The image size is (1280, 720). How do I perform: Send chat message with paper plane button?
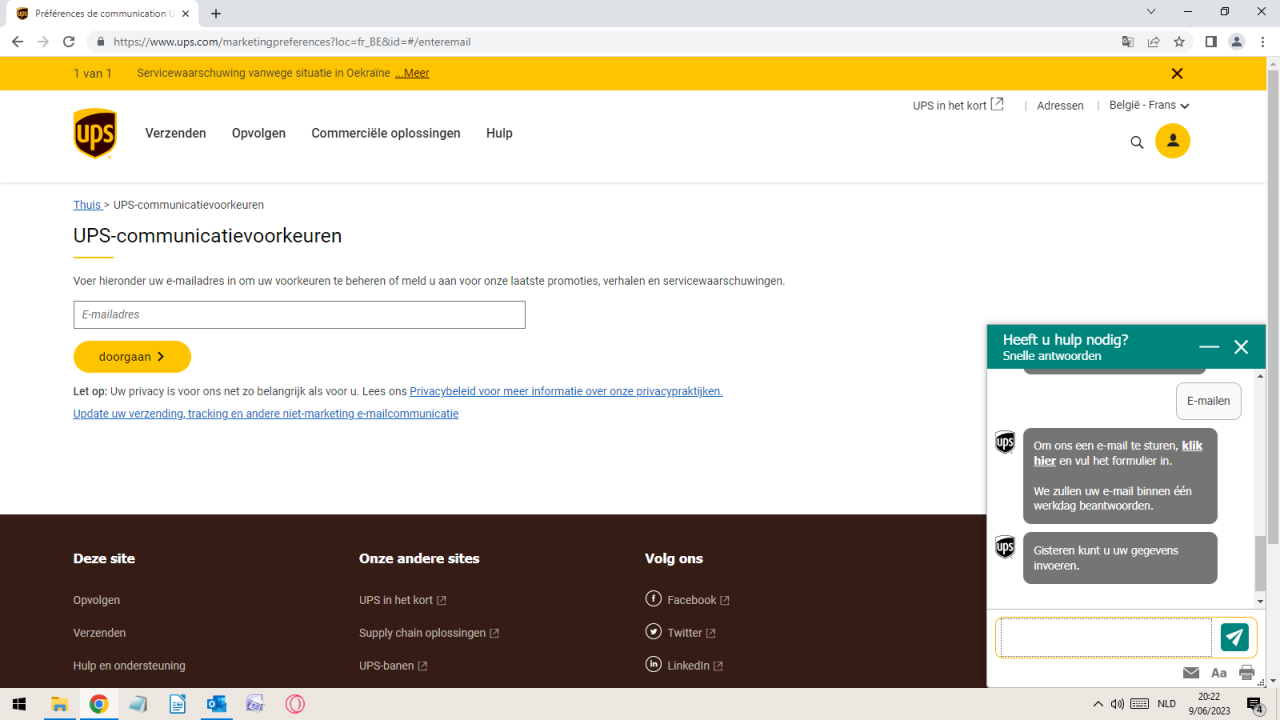[1235, 637]
